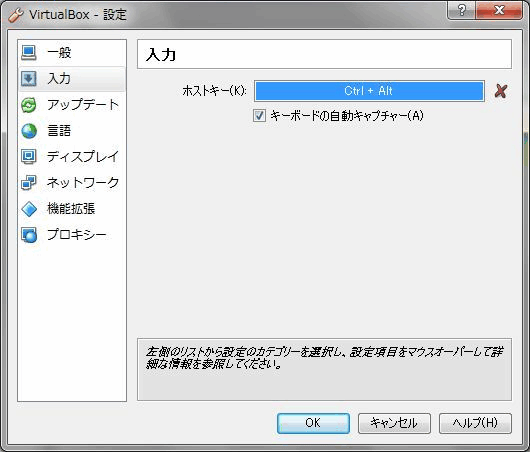Open the ネットワーク settings category

[x=83, y=183]
